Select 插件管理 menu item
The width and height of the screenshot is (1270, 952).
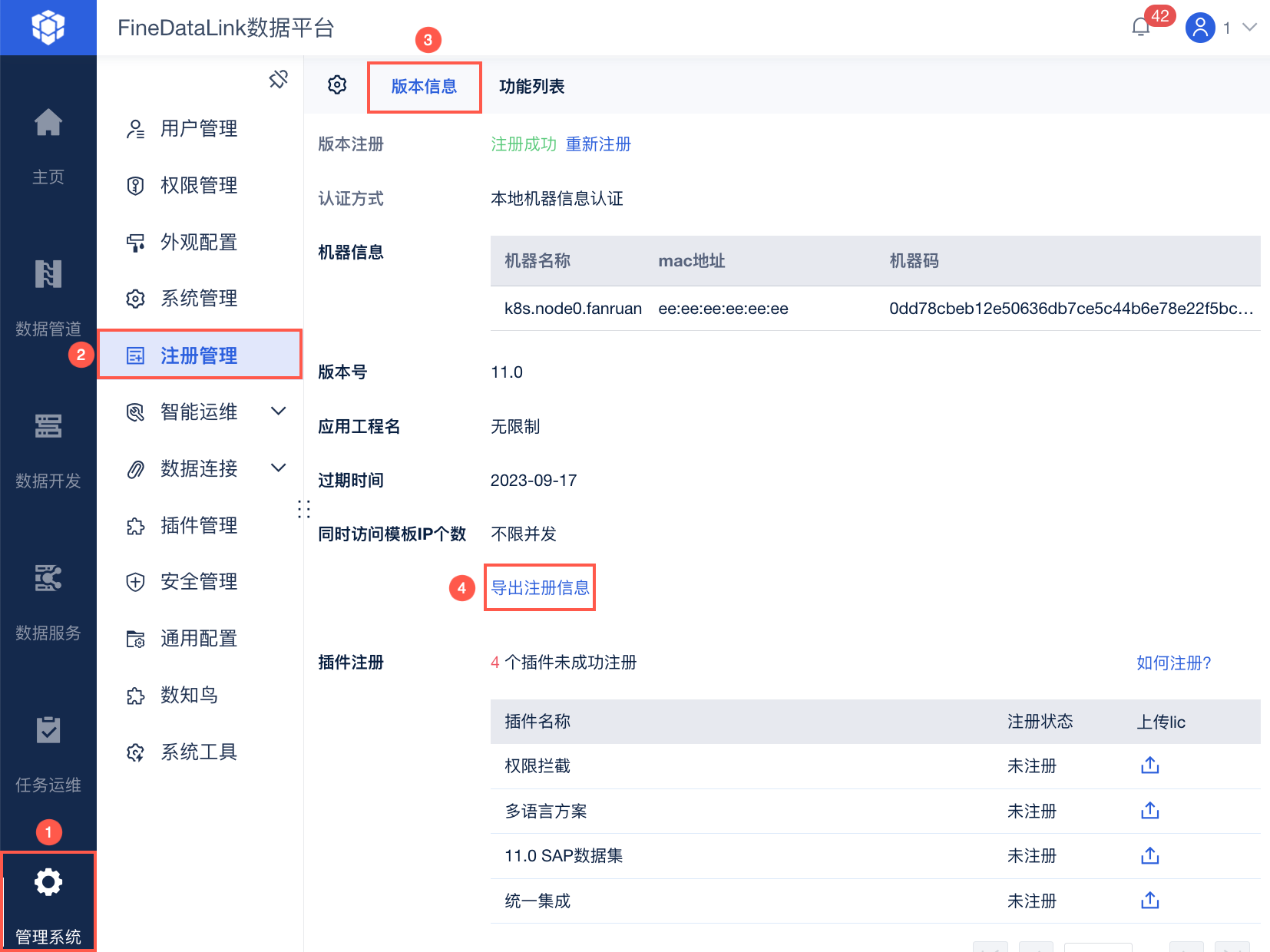click(200, 526)
